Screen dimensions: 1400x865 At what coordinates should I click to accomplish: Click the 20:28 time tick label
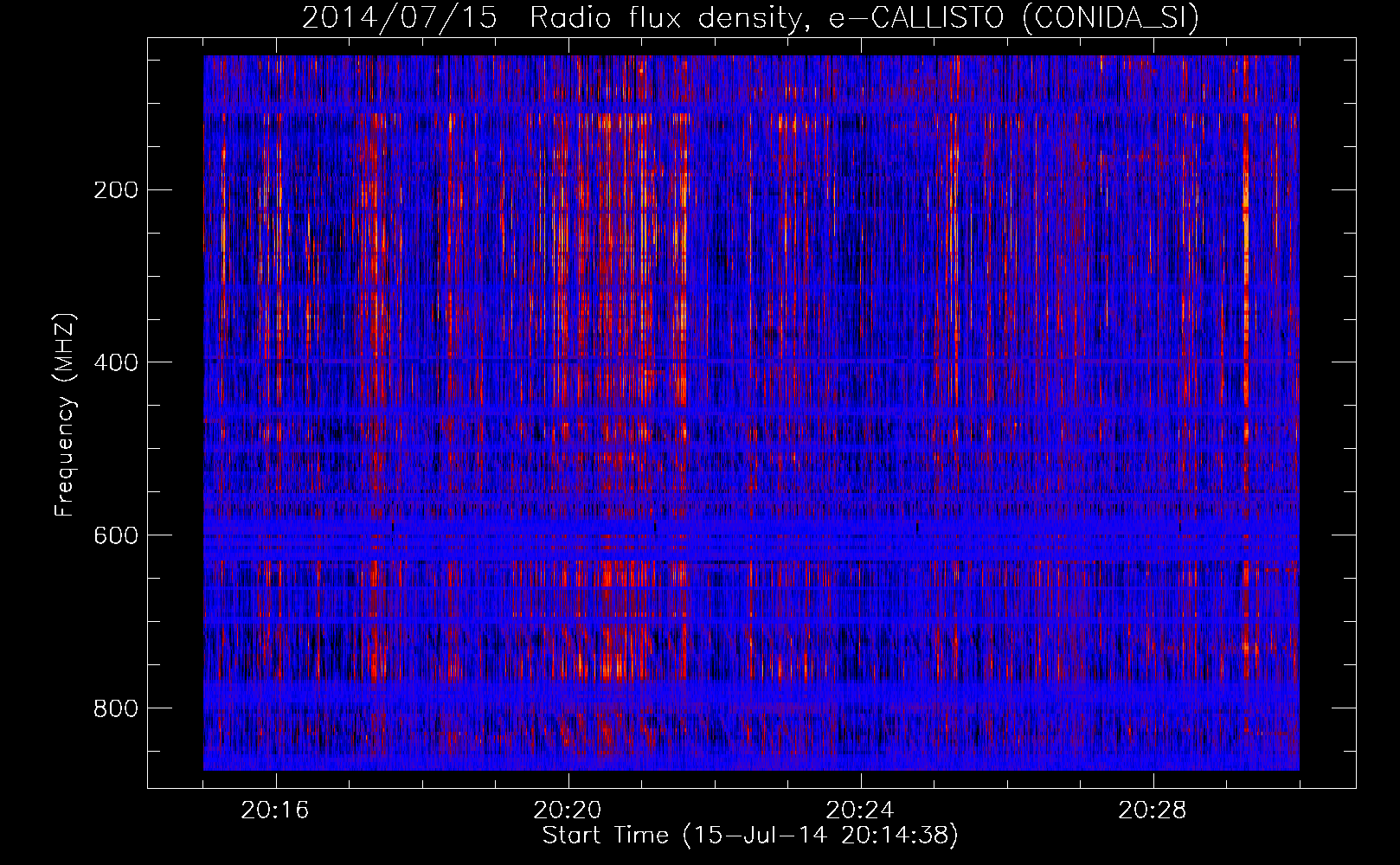click(1153, 811)
